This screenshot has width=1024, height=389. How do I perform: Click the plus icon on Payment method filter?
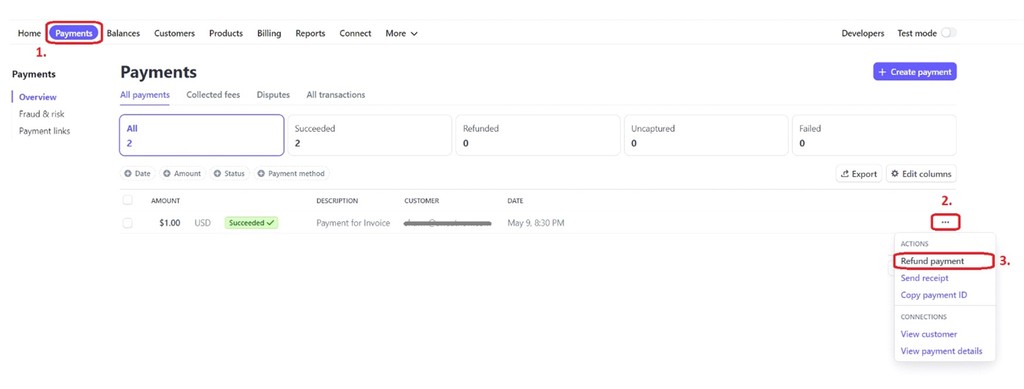point(261,174)
